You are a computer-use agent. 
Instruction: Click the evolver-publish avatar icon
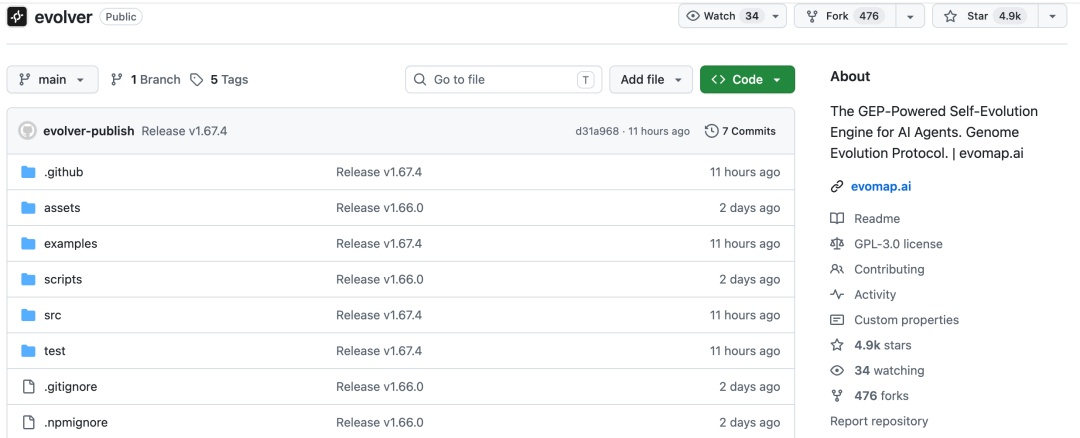(27, 131)
